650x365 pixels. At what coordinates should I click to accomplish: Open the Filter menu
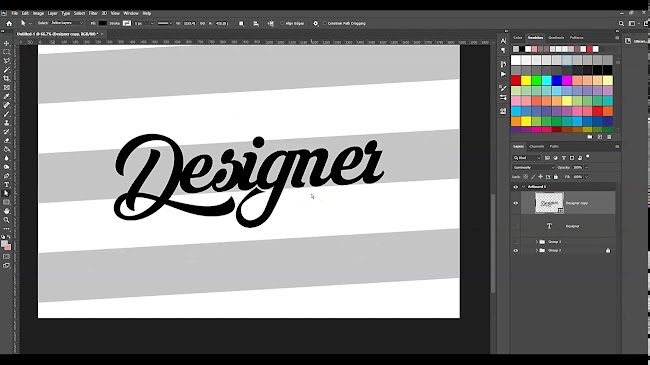click(x=93, y=13)
